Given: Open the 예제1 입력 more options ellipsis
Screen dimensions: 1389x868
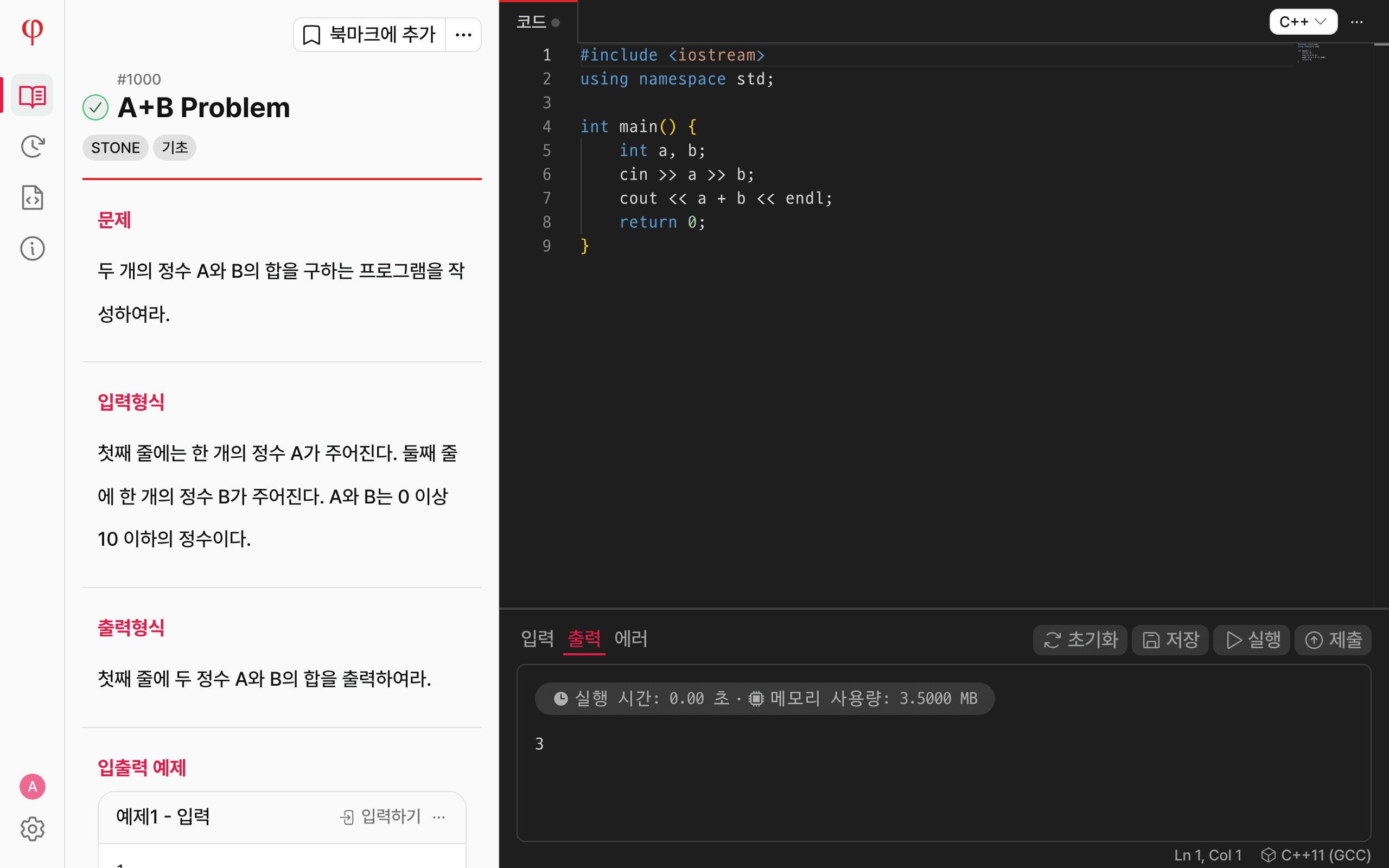Looking at the screenshot, I should point(439,817).
